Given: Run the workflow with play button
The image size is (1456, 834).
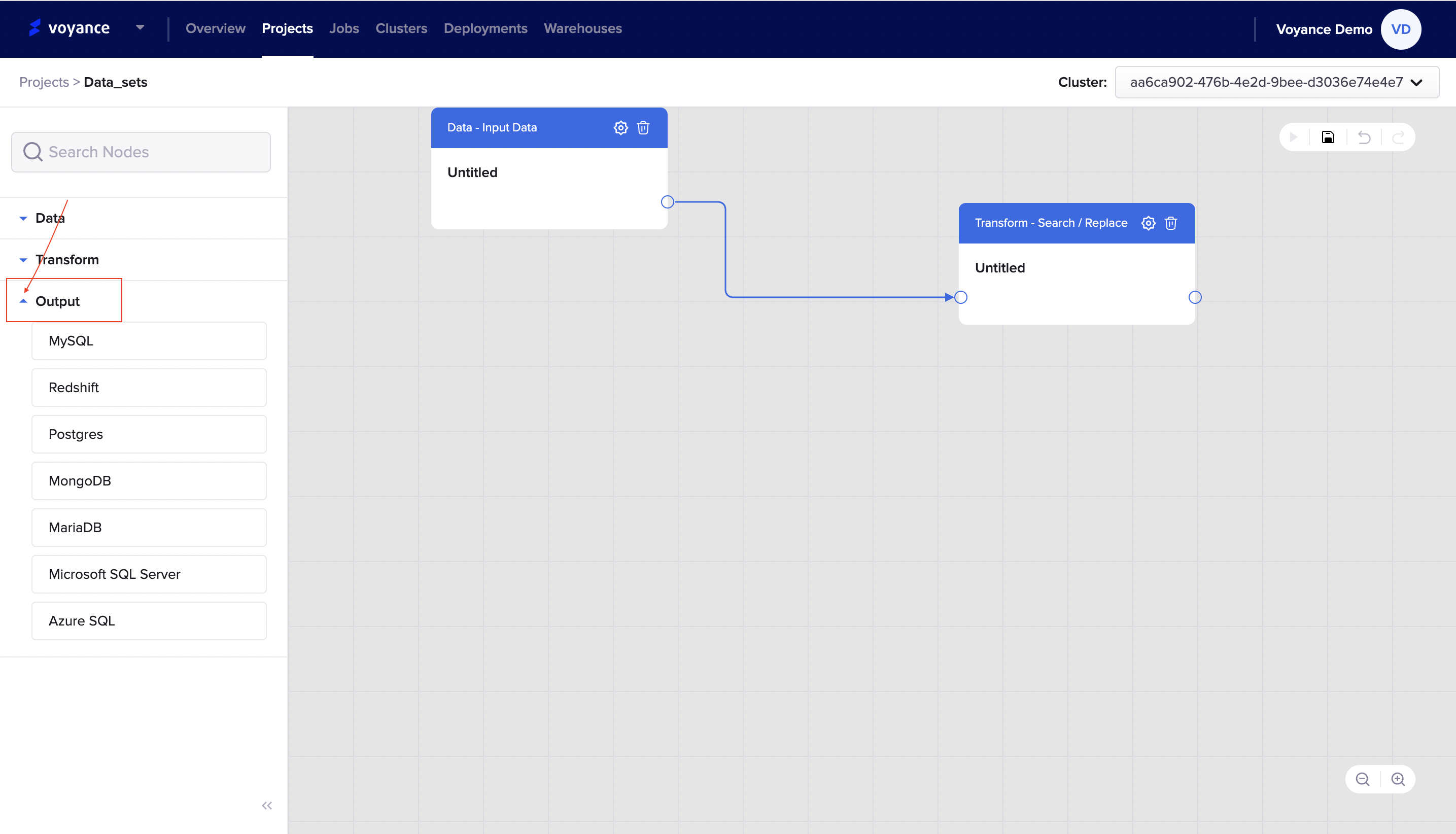Looking at the screenshot, I should click(x=1294, y=137).
